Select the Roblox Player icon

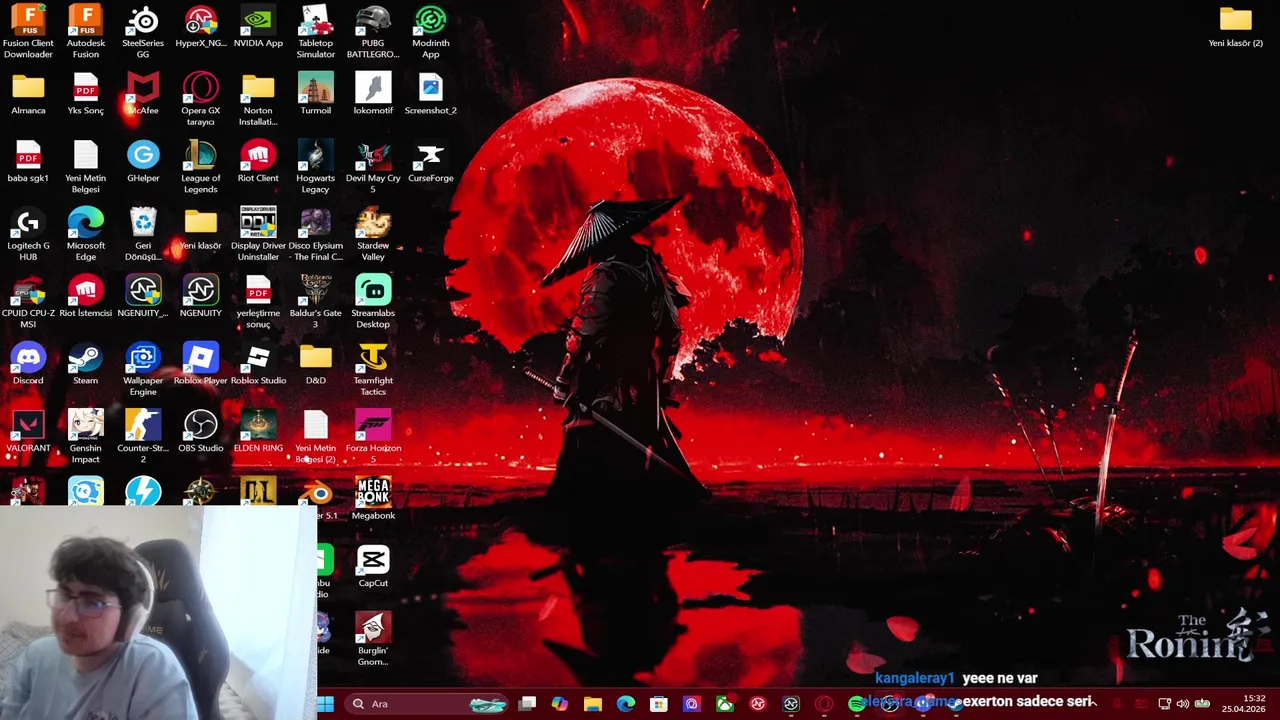click(200, 365)
